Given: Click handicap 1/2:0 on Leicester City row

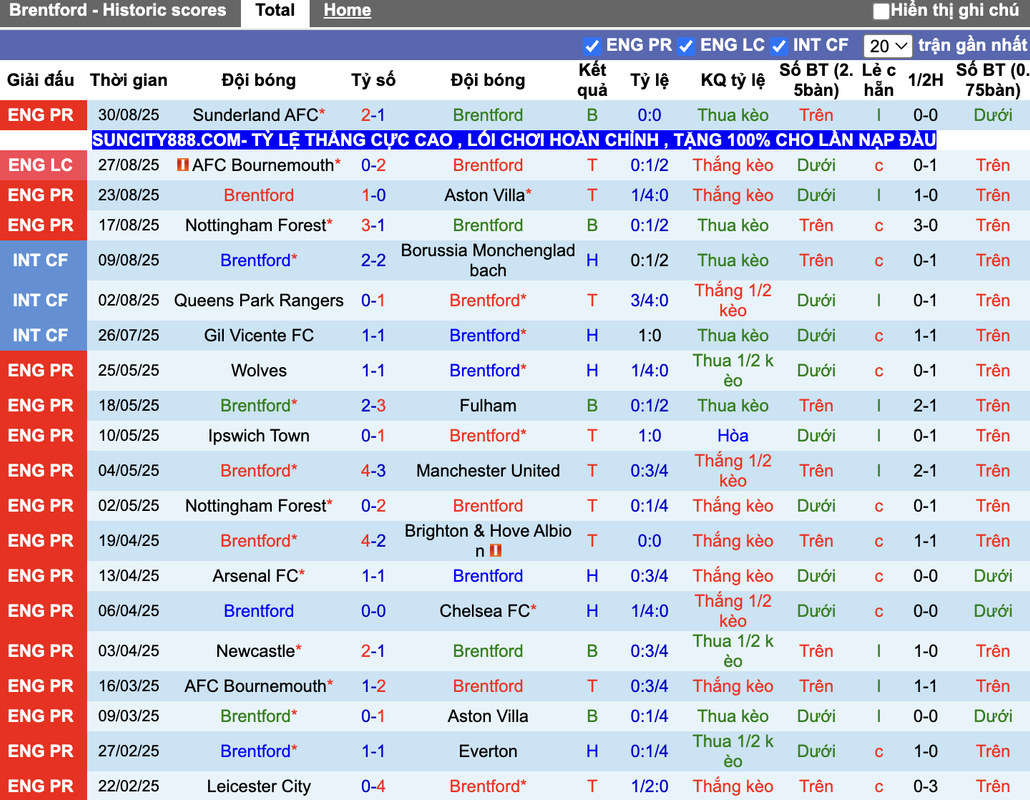Looking at the screenshot, I should point(650,786).
